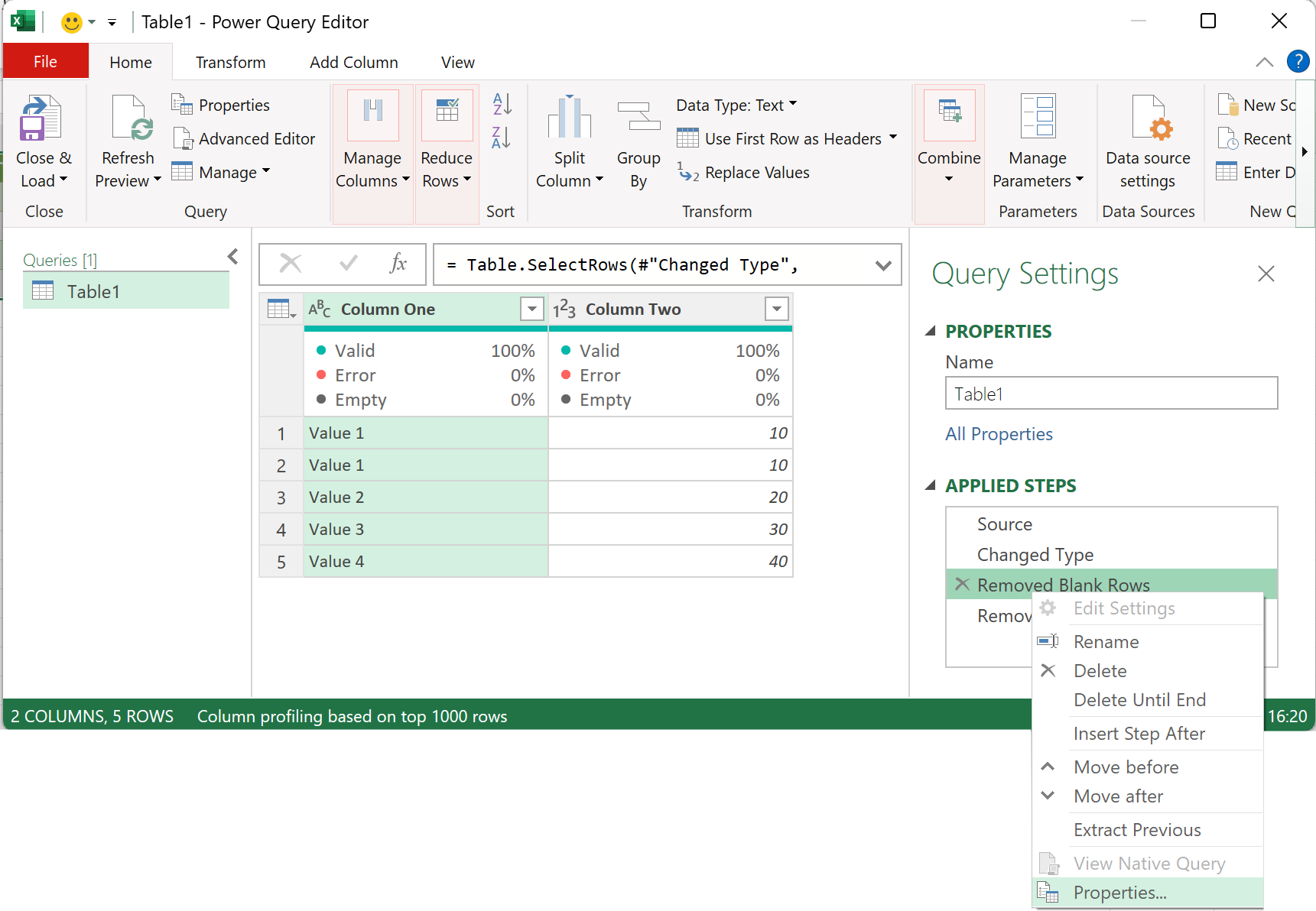This screenshot has width=1316, height=911.
Task: Open the Column One filter dropdown
Action: [531, 309]
